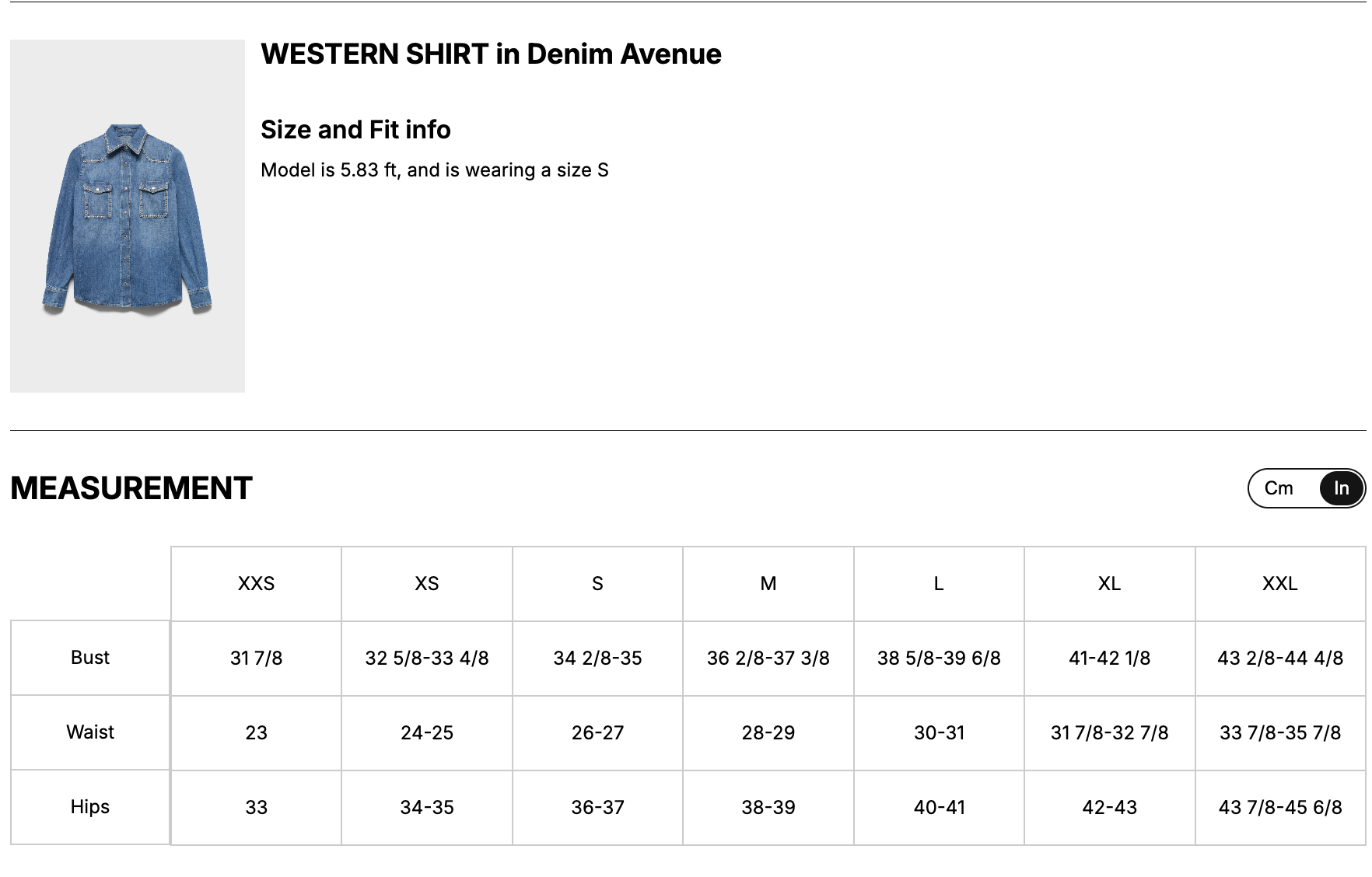Select bust cell 34 2/8-35 for size S
1372x877 pixels.
(x=597, y=659)
